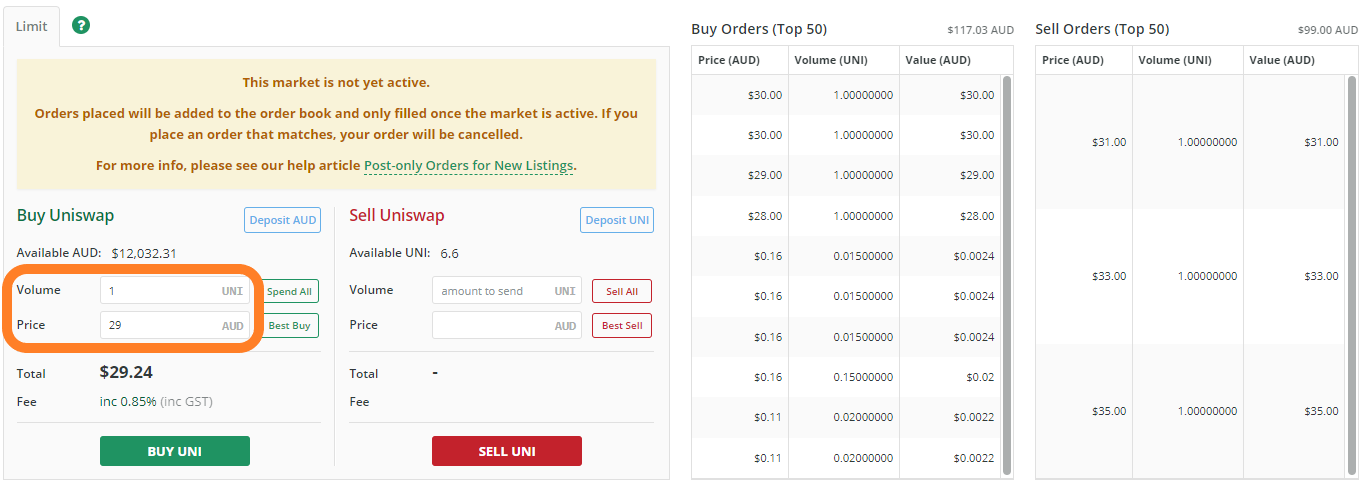Select the $29.00 buy order row
This screenshot has height=488, width=1369.
coord(846,175)
